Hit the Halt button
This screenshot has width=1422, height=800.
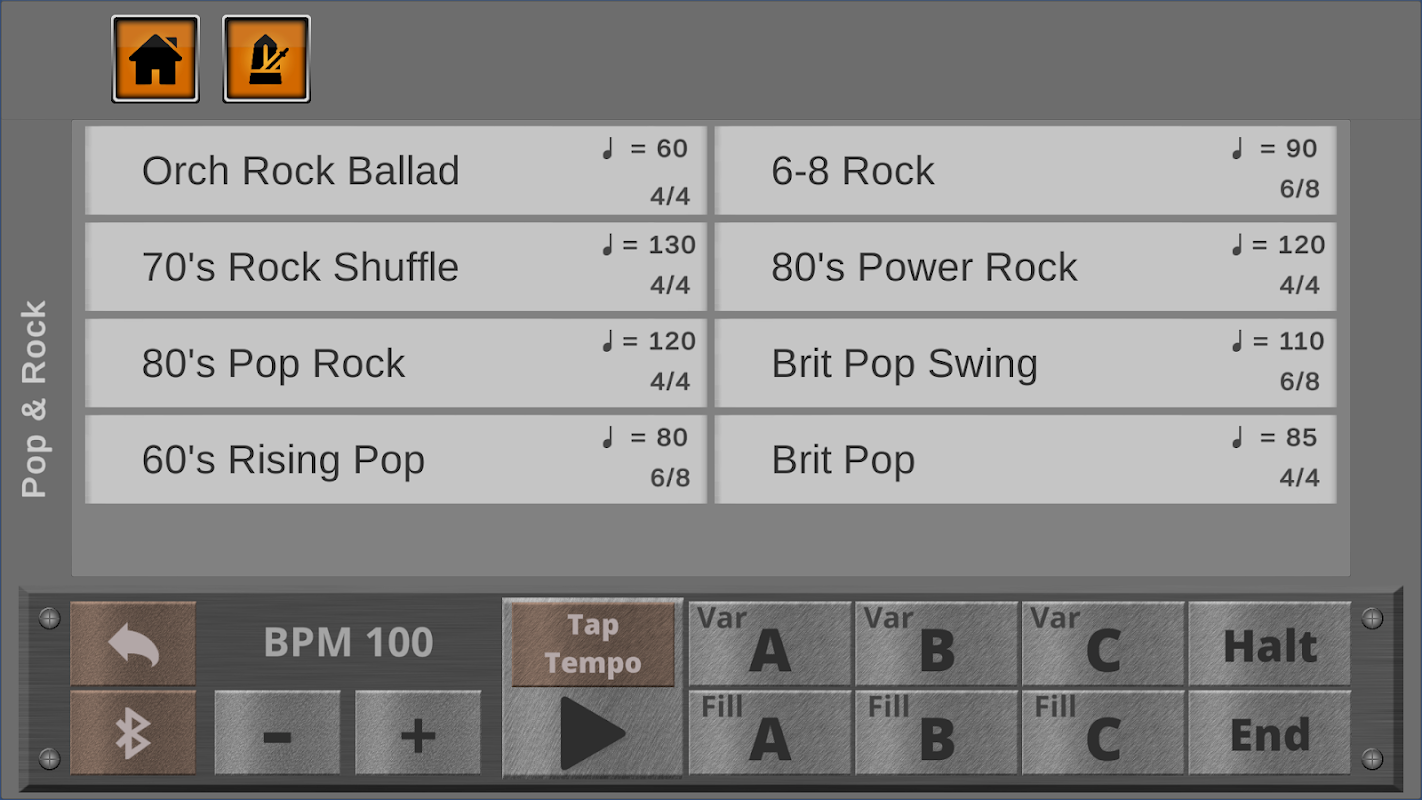coord(1269,644)
